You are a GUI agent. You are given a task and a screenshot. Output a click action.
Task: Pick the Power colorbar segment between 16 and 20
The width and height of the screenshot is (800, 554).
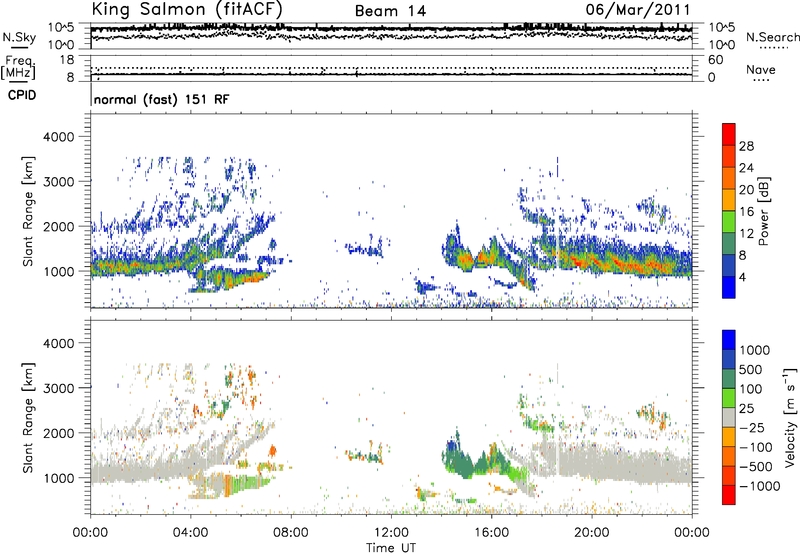pyautogui.click(x=729, y=200)
